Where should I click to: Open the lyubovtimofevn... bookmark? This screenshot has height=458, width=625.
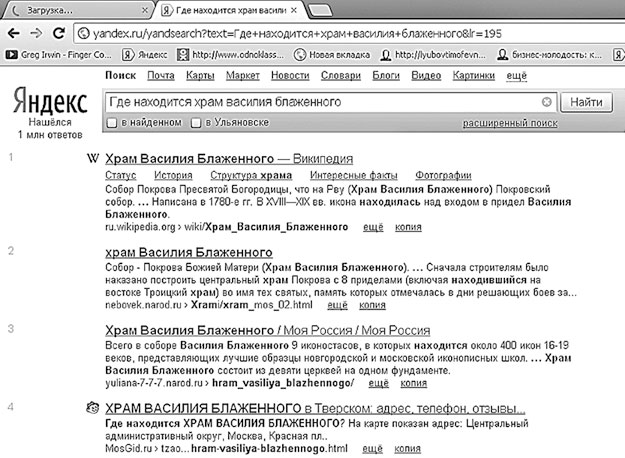(x=433, y=55)
